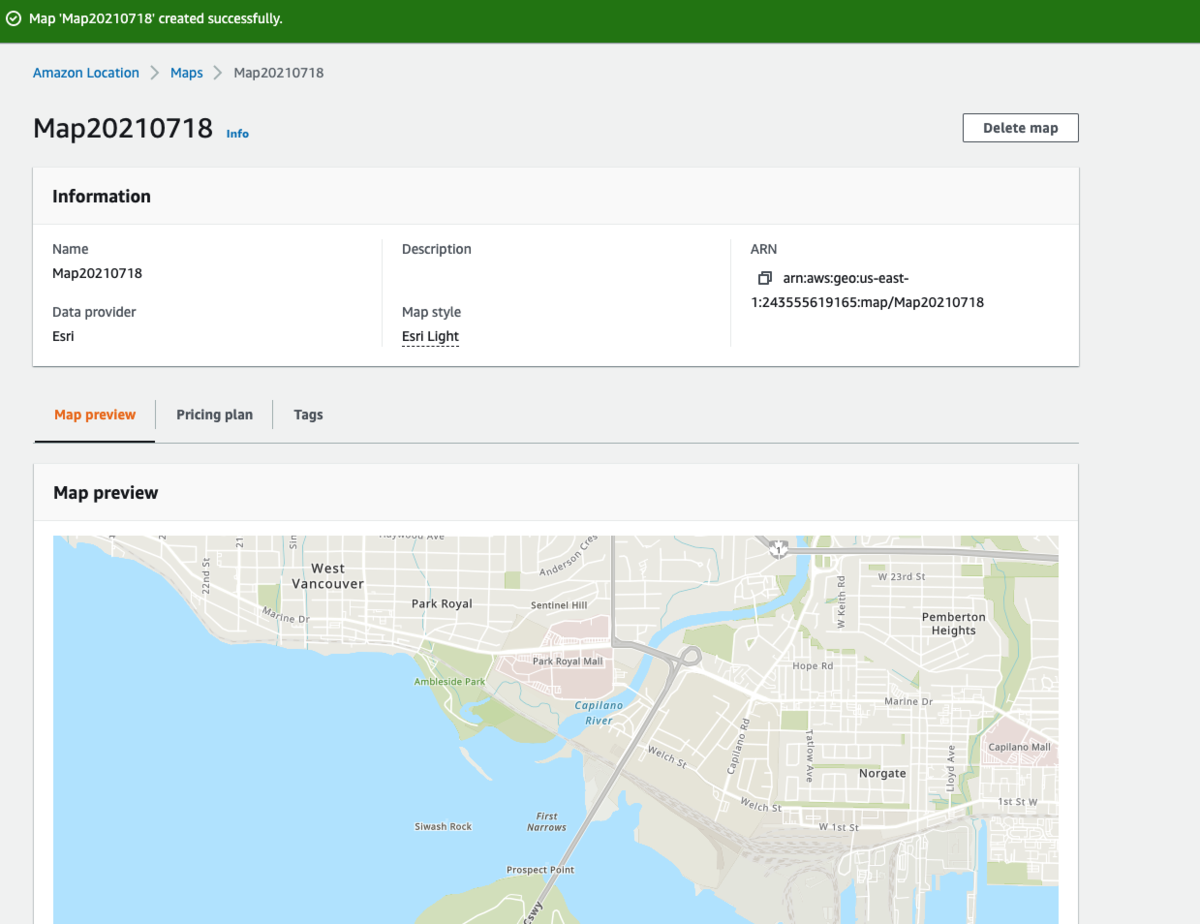Click the First Narrows label on the map
This screenshot has width=1200, height=924.
547,822
